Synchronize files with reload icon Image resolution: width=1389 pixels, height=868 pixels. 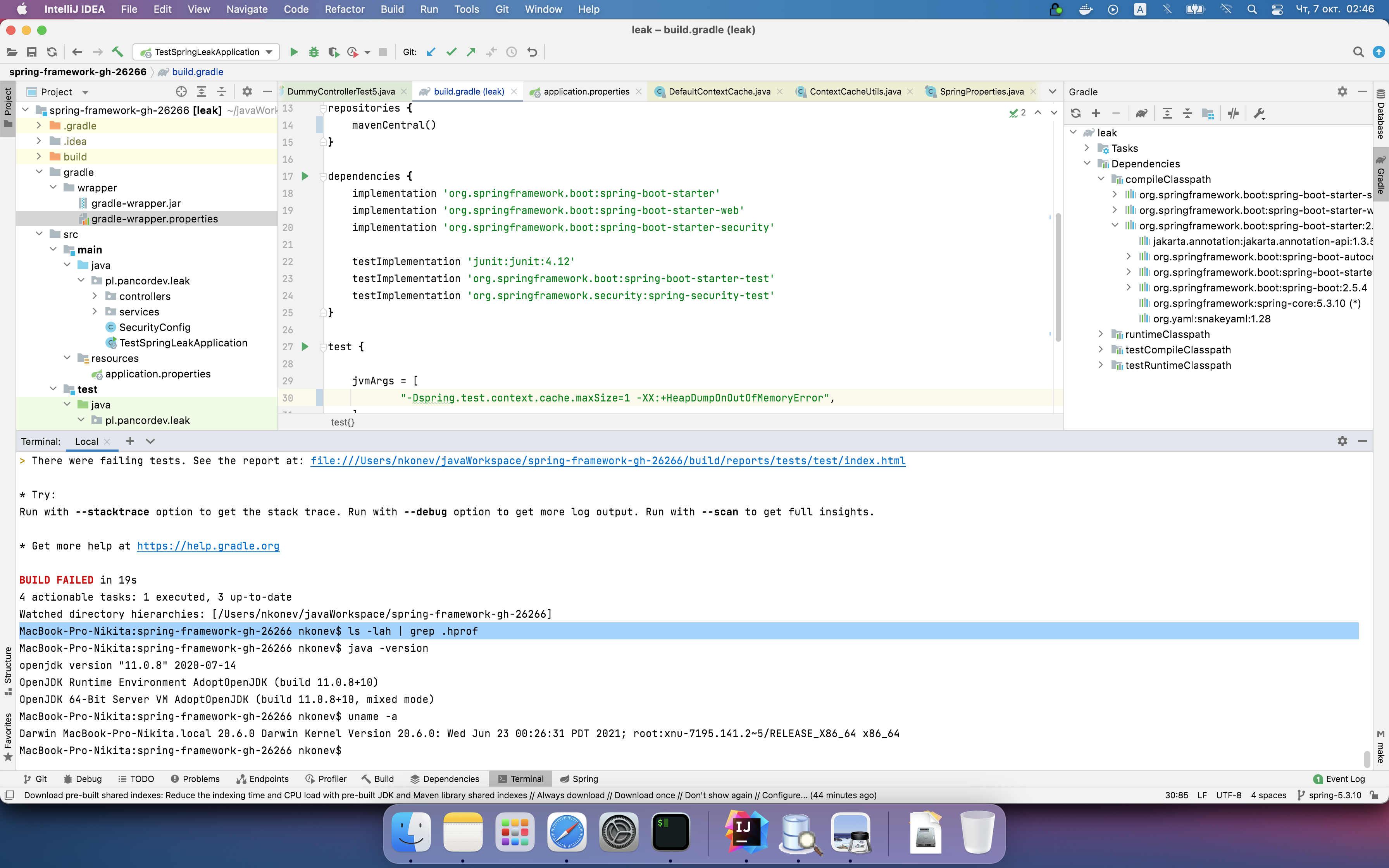(x=52, y=52)
